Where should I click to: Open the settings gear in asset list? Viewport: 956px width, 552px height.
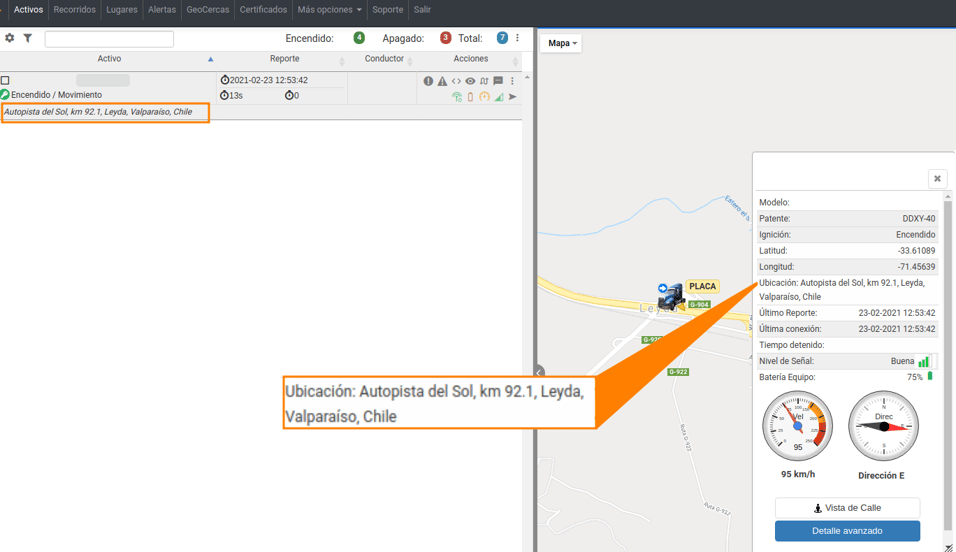click(x=10, y=38)
